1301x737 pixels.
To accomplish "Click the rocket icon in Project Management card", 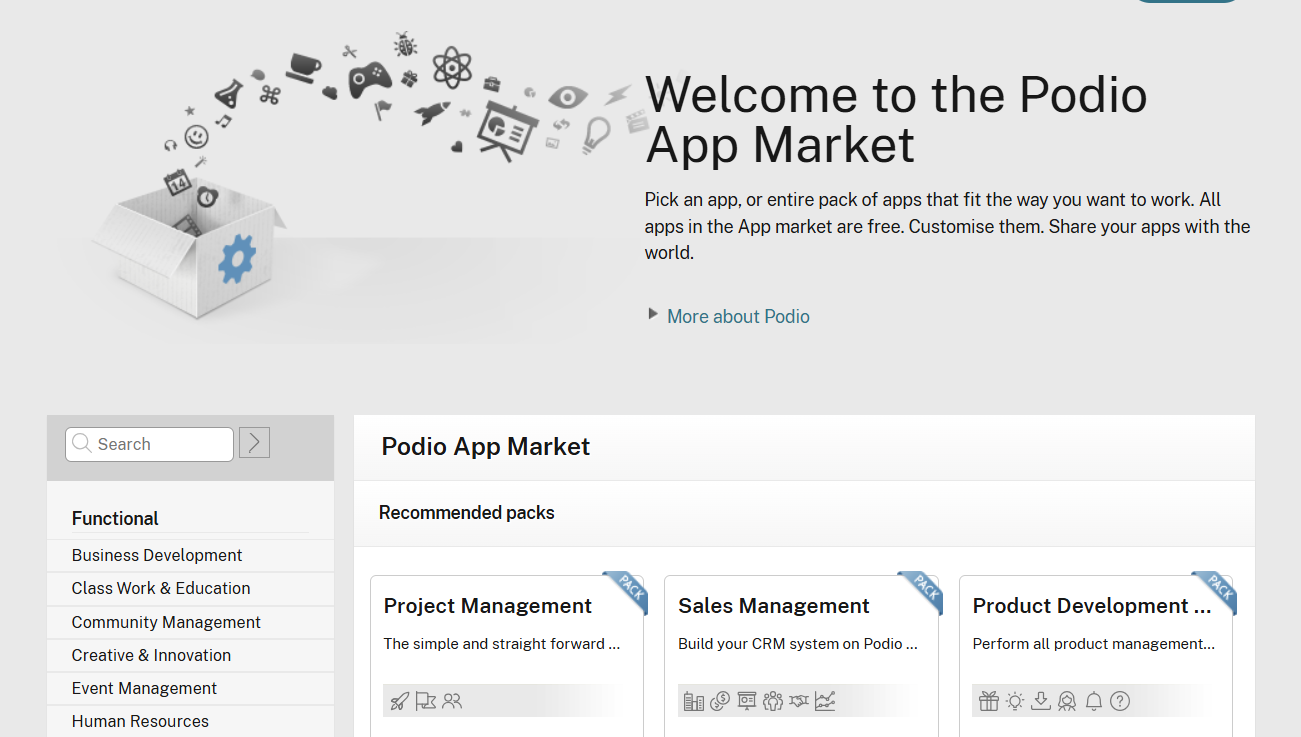I will (x=399, y=701).
